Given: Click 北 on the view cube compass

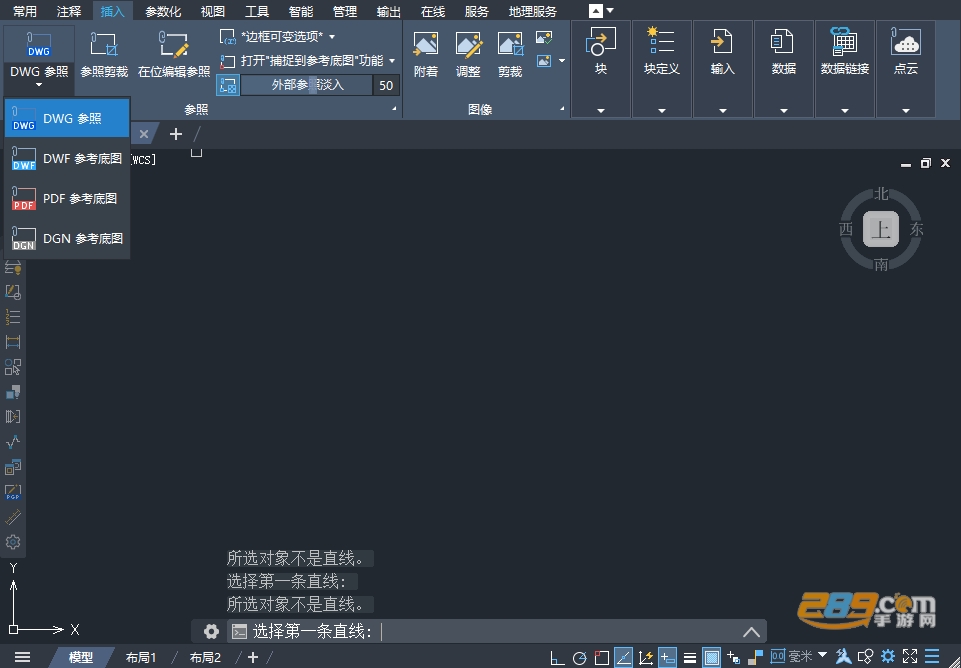Looking at the screenshot, I should pyautogui.click(x=881, y=194).
